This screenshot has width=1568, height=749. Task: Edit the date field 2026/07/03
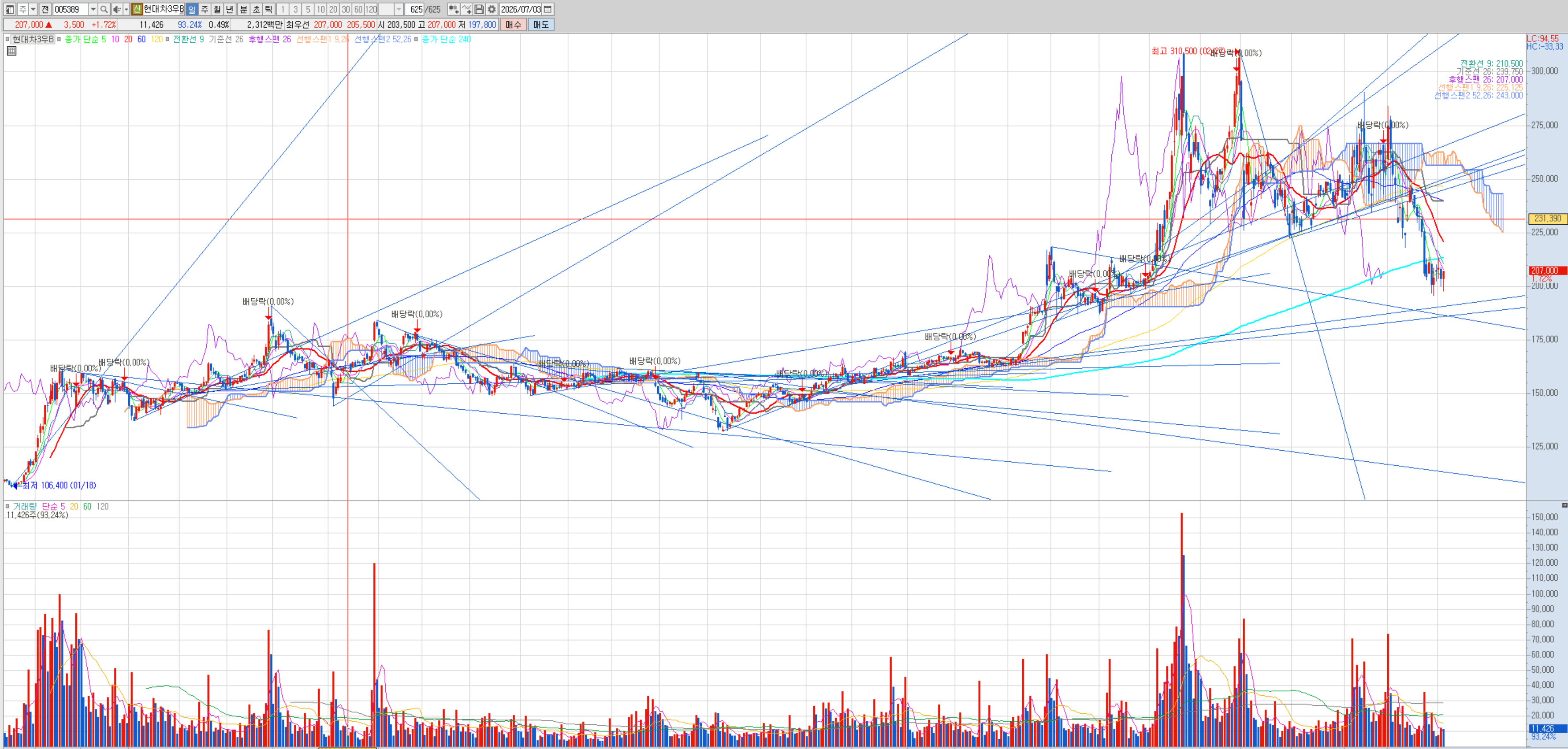pos(521,9)
